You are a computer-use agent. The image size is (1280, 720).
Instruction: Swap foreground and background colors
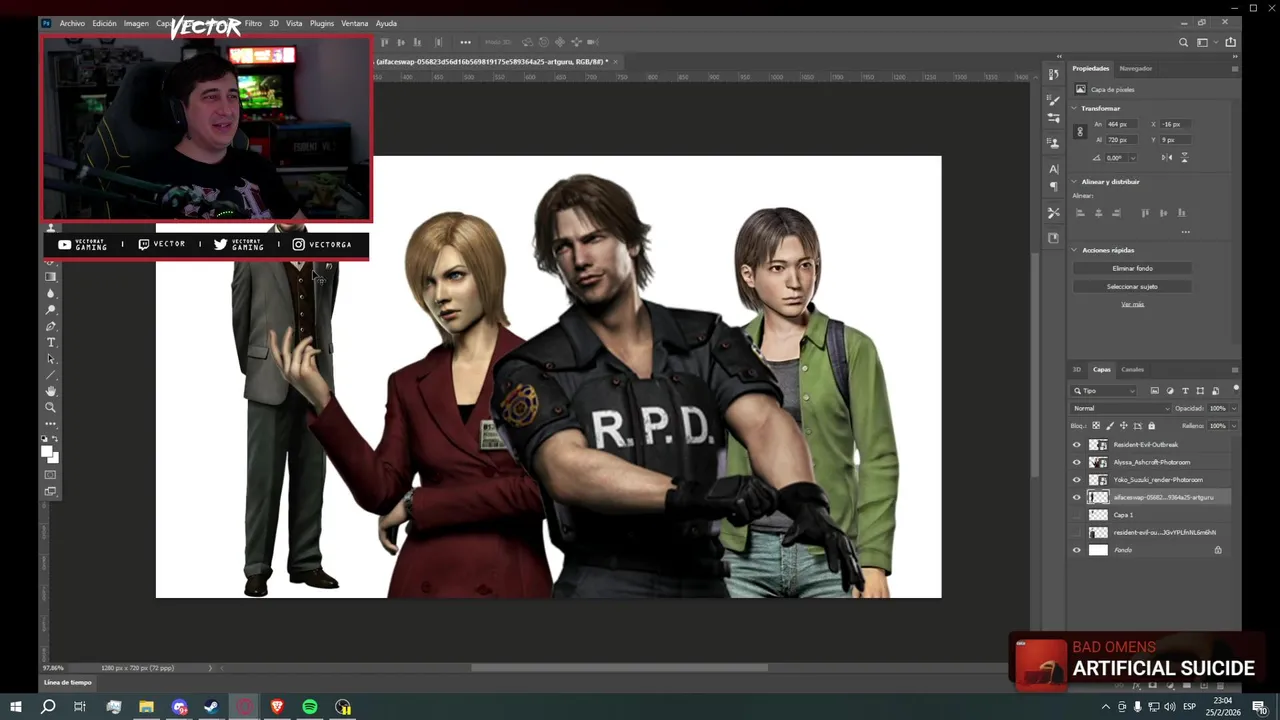pos(56,439)
